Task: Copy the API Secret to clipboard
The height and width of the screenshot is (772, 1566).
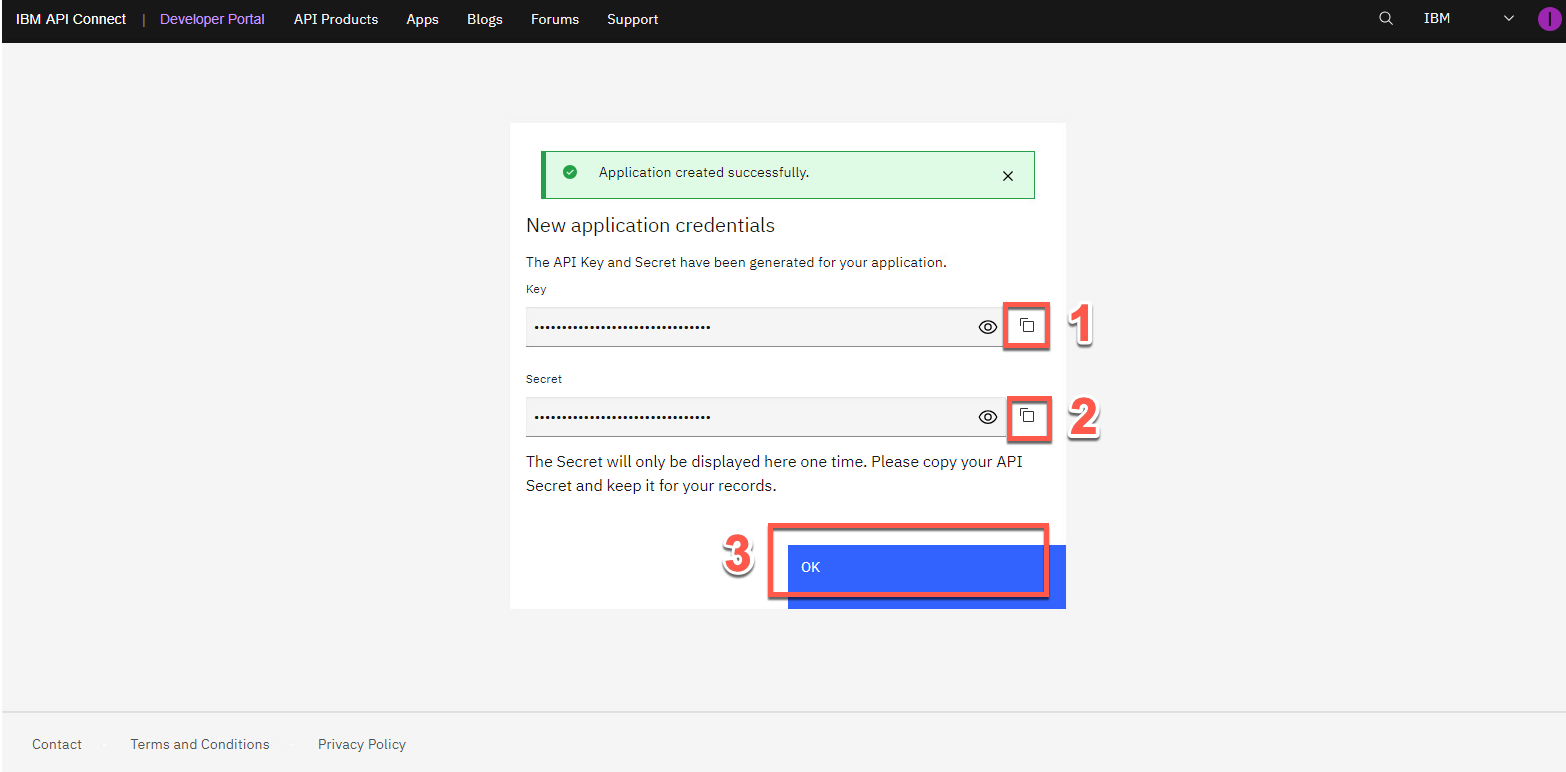Action: point(1027,415)
